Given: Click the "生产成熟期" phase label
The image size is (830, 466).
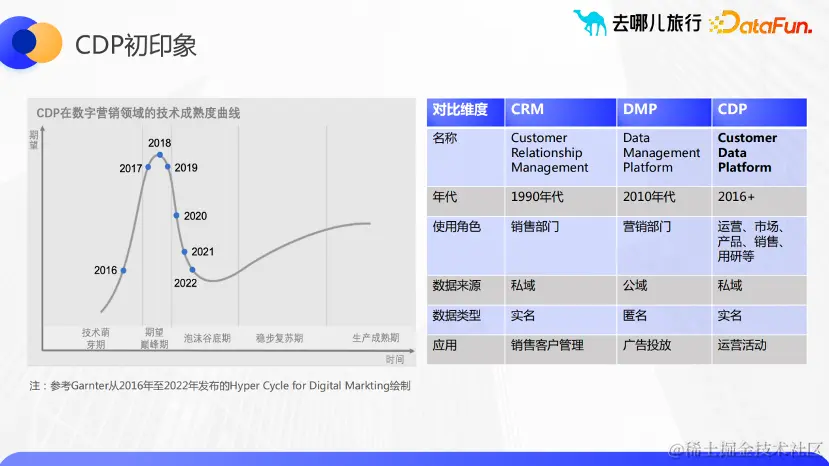Looking at the screenshot, I should coord(376,337).
